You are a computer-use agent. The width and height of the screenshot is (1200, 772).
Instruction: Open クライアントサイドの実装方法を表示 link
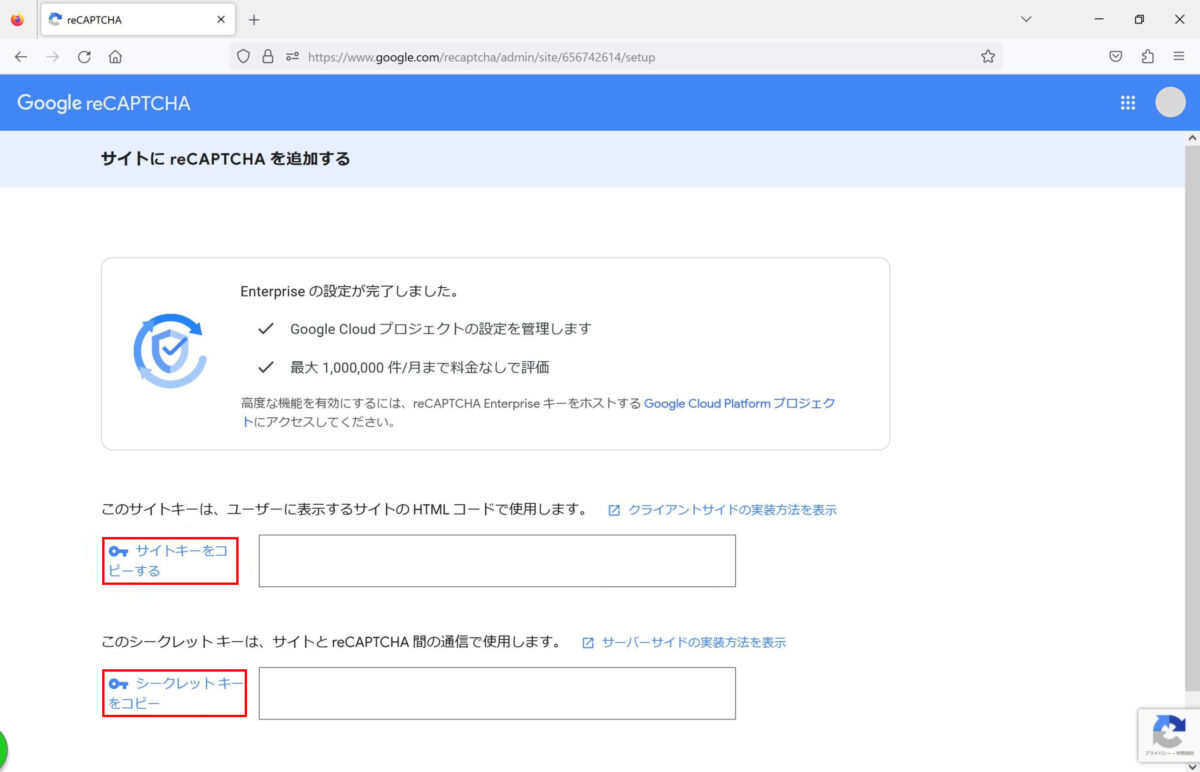coord(732,509)
